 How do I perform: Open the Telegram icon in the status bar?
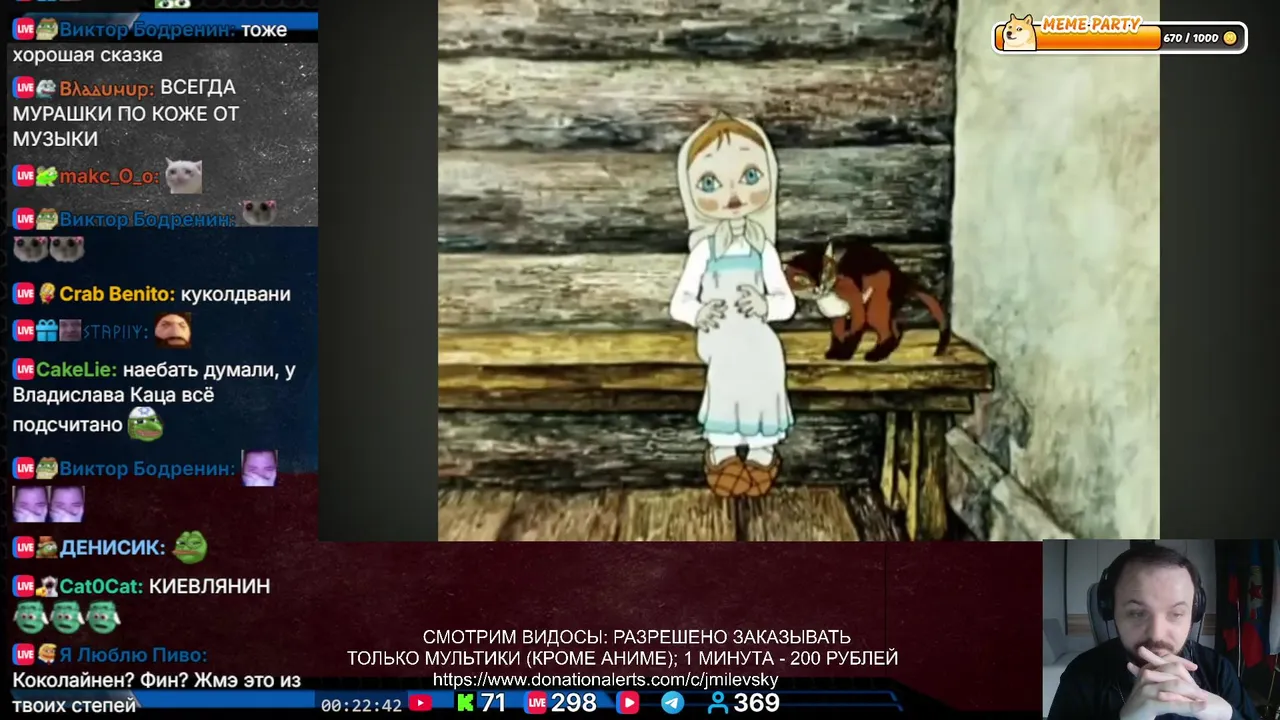point(673,703)
